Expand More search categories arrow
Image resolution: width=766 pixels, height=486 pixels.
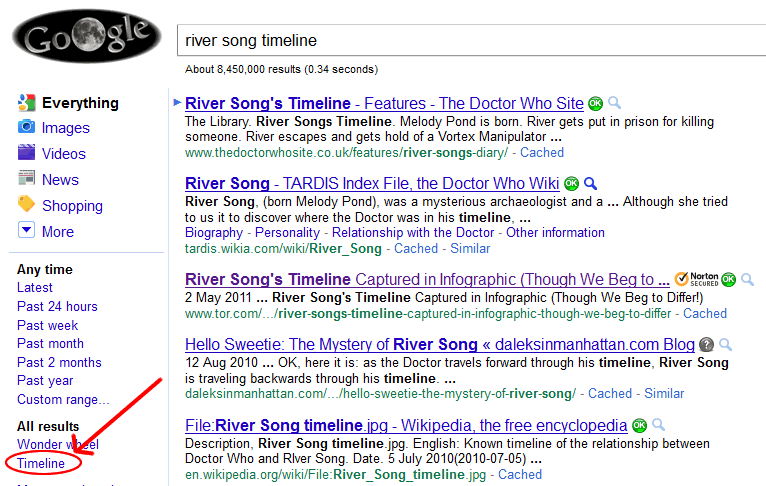click(x=26, y=230)
